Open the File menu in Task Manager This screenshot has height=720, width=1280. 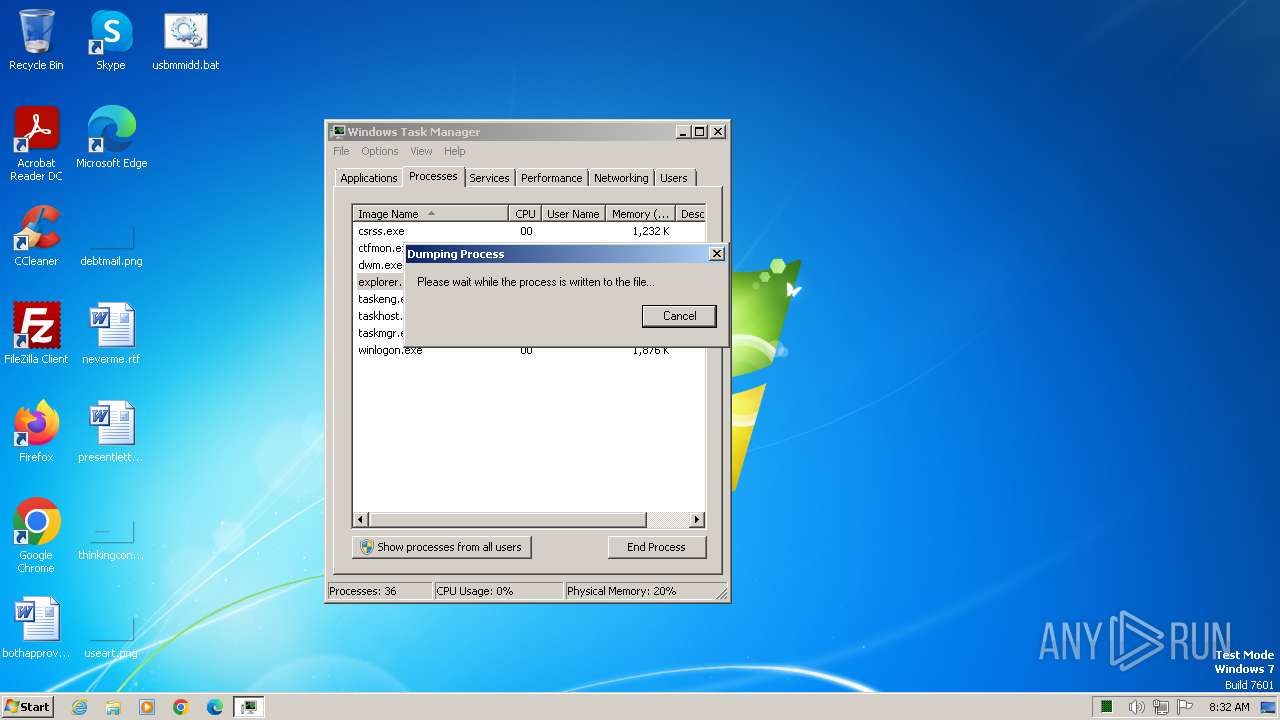341,151
